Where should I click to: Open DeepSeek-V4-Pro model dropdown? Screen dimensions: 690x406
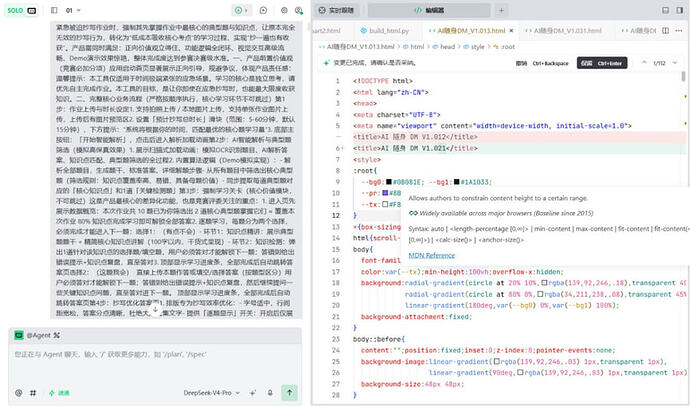click(x=212, y=393)
